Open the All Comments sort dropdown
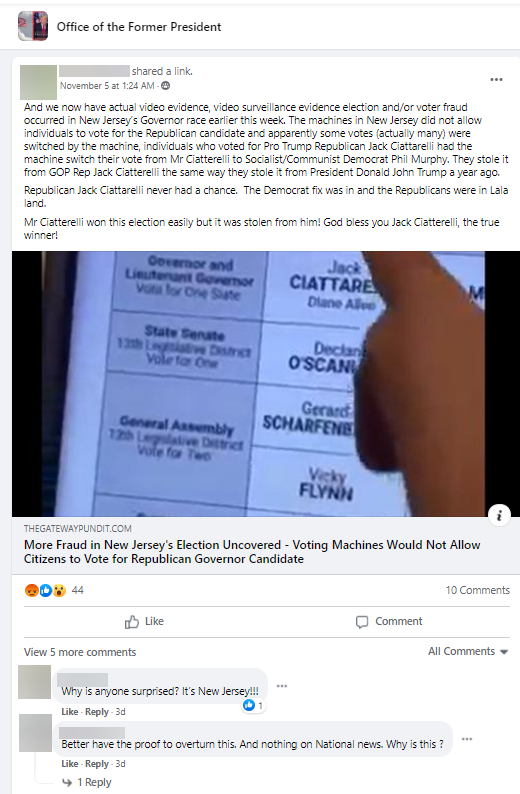This screenshot has height=794, width=520. coord(468,651)
